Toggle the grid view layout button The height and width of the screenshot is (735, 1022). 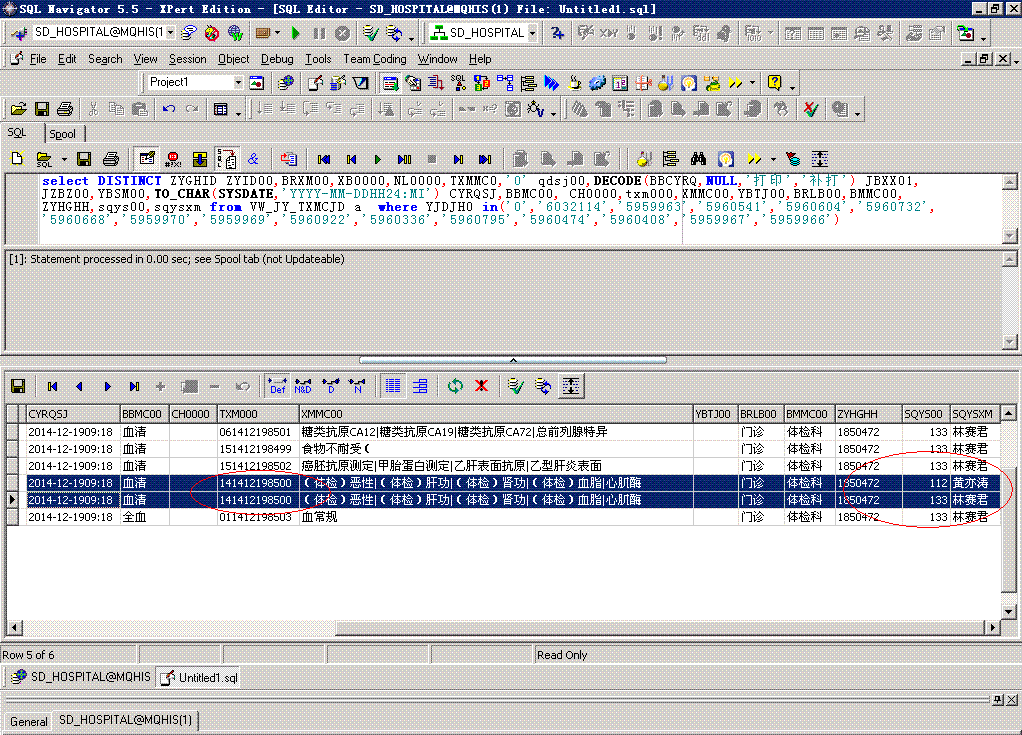394,386
